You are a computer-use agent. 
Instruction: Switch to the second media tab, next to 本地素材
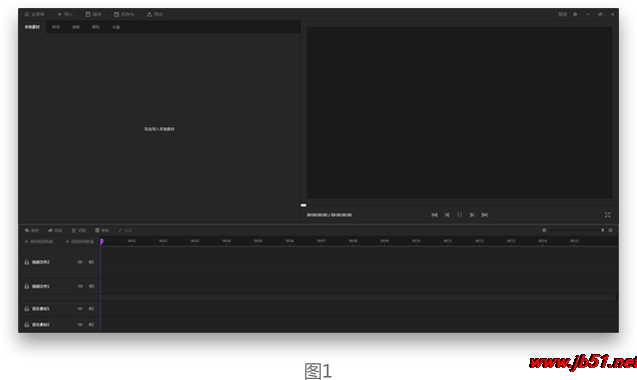(56, 27)
